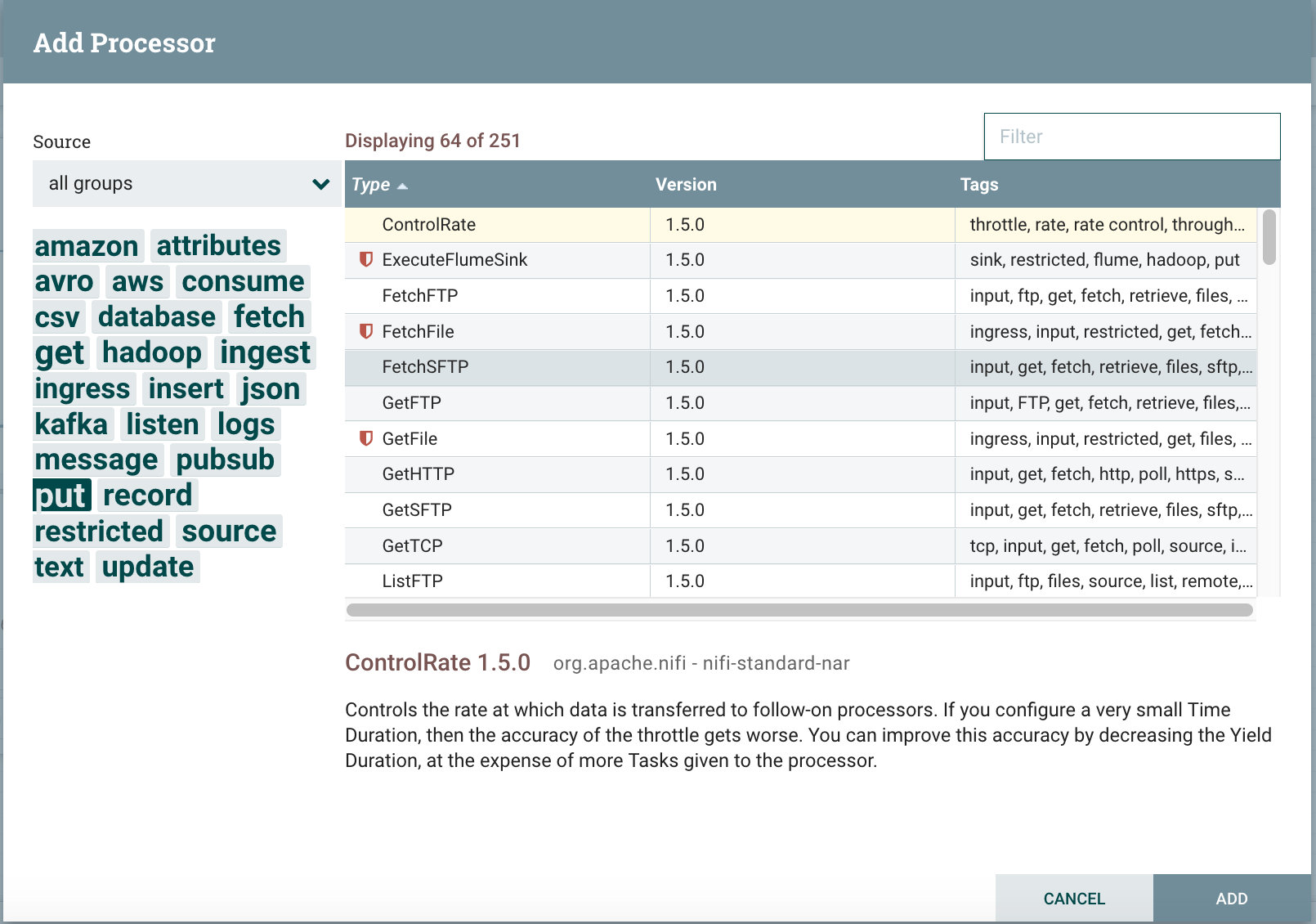1316x924 pixels.
Task: Click the restricted shield icon beside FetchFile
Action: tap(366, 331)
